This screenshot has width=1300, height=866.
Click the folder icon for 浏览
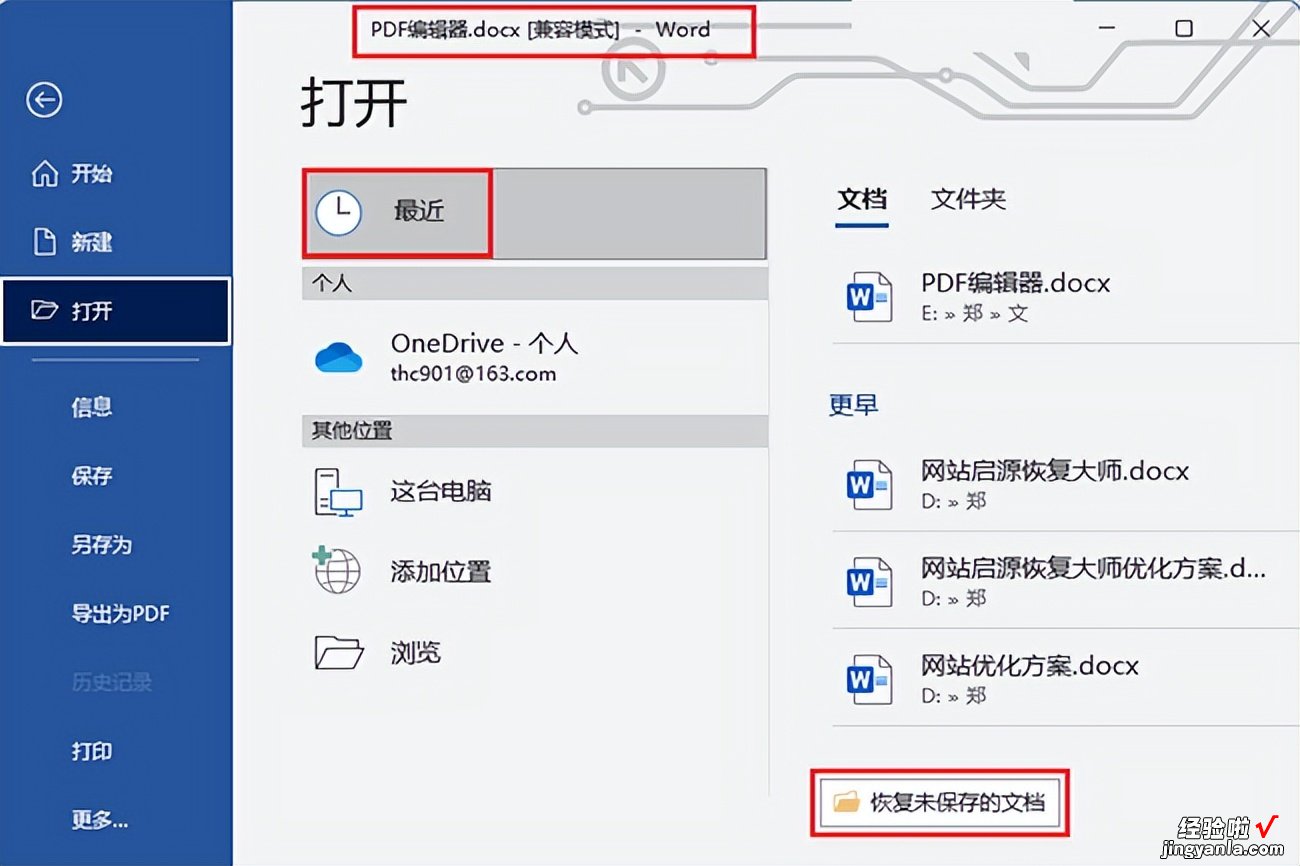tap(339, 652)
